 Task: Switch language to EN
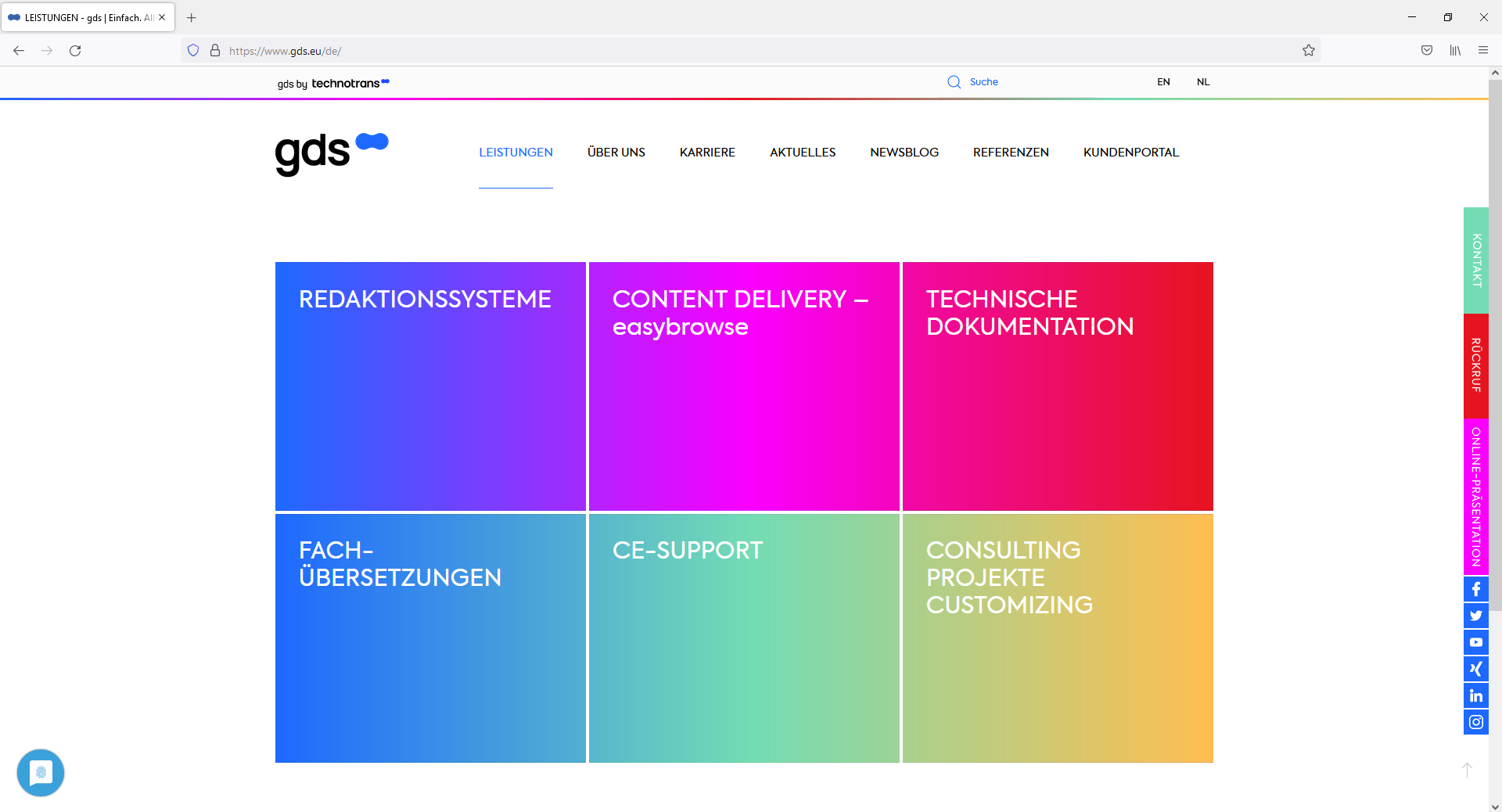point(1164,82)
